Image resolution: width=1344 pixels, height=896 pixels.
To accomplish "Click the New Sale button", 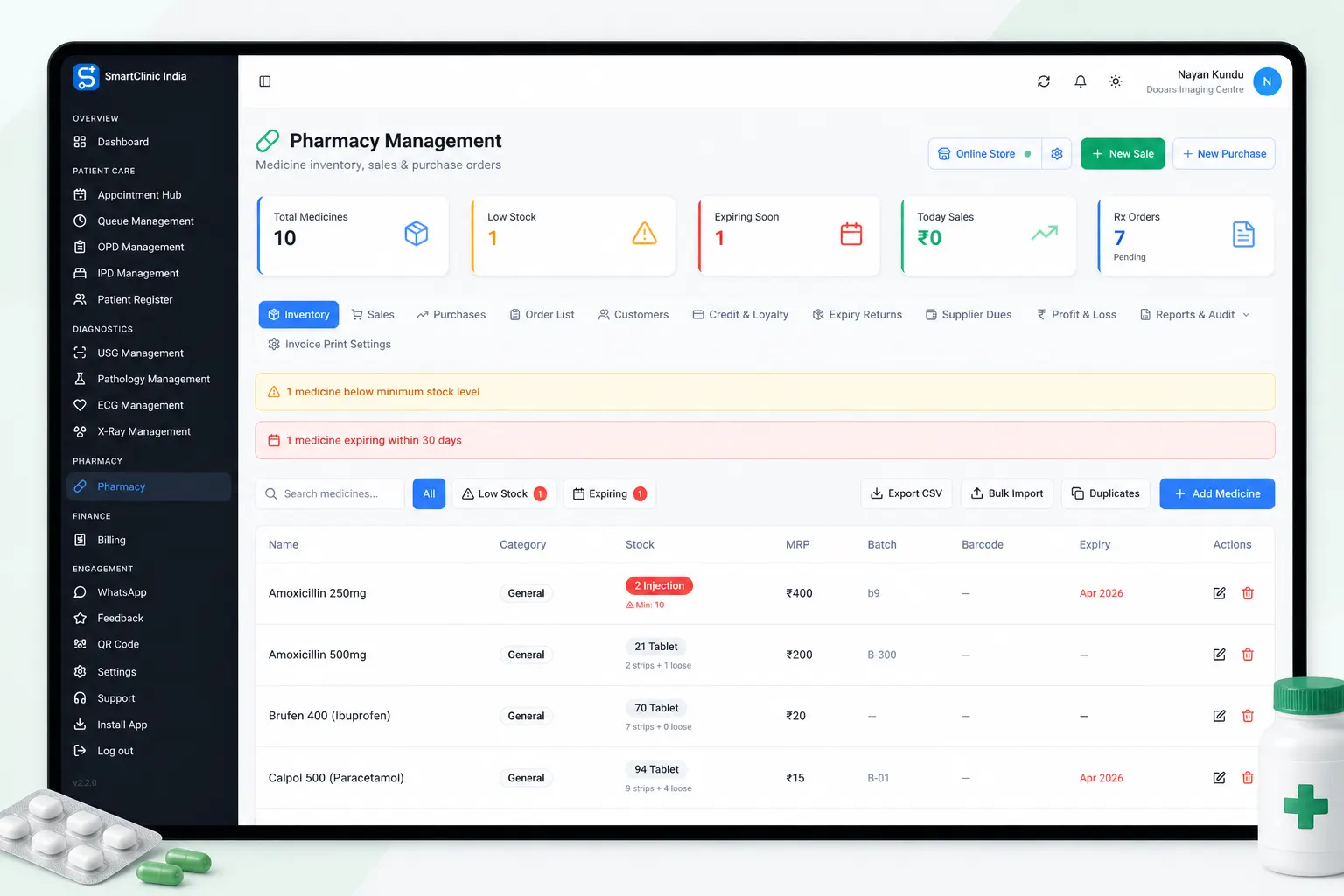I will pos(1123,154).
